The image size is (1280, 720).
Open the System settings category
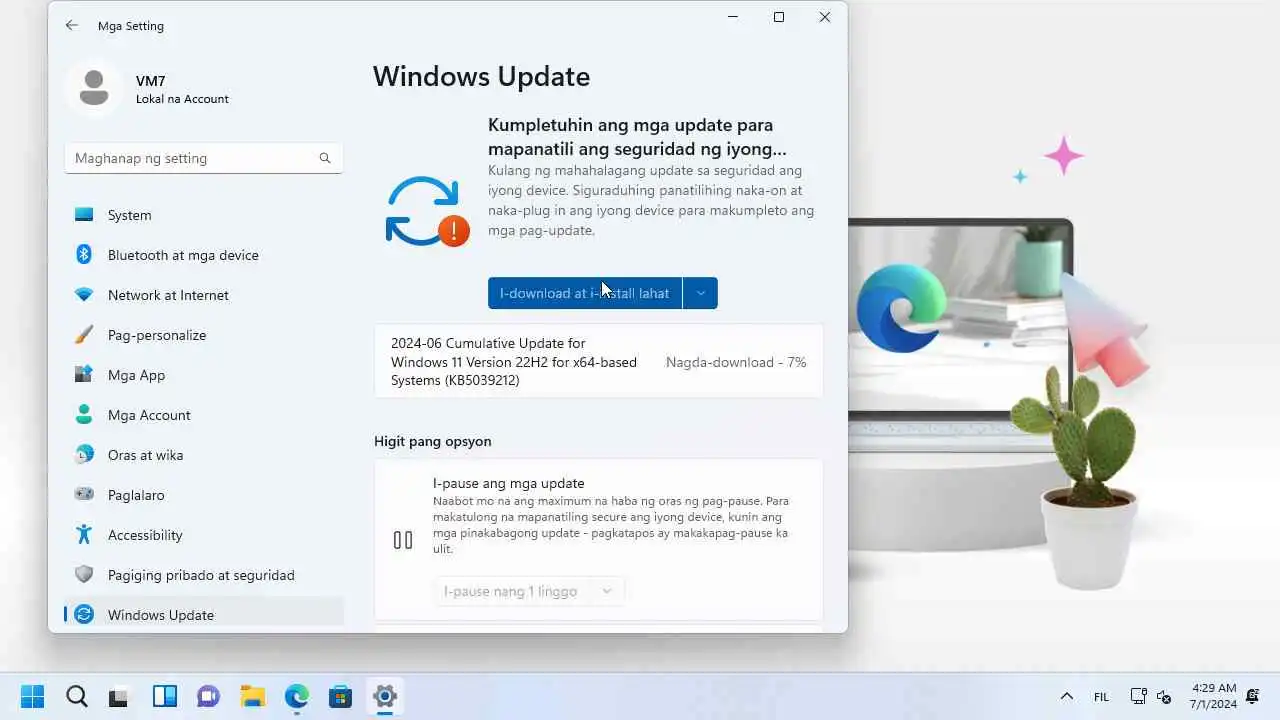[204, 215]
